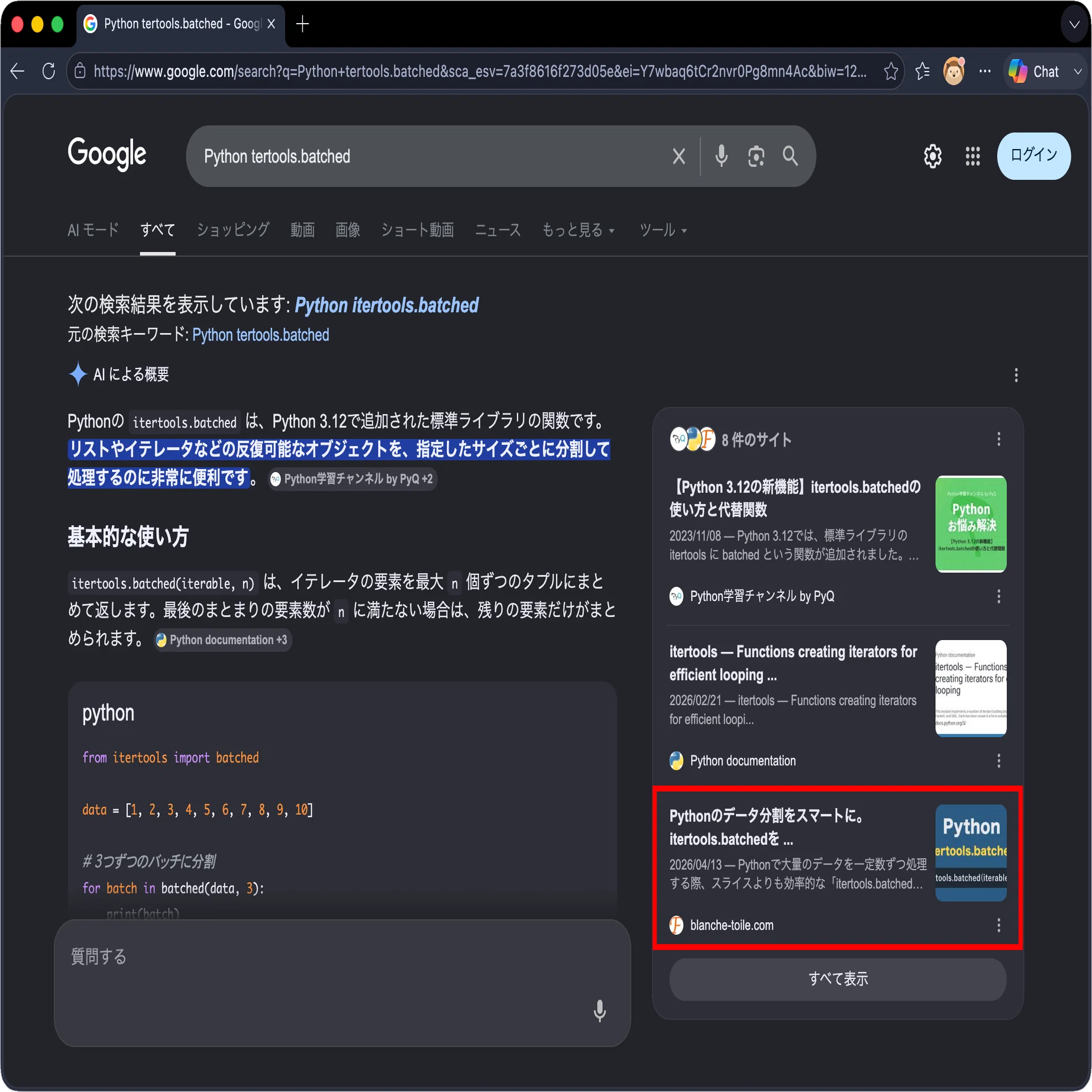Open options menu for 8 件のサイト panel
The image size is (1092, 1092).
point(999,439)
